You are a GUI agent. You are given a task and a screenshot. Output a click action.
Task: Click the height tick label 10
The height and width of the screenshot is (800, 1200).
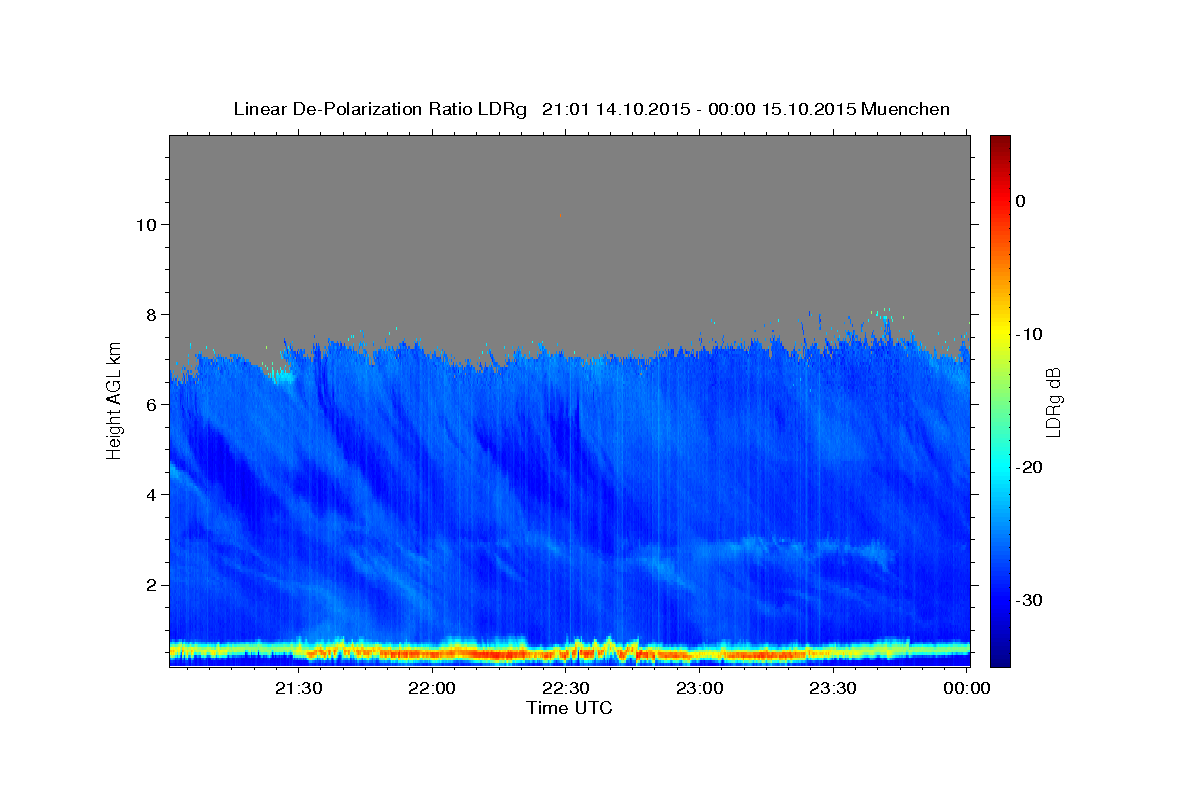(x=146, y=224)
